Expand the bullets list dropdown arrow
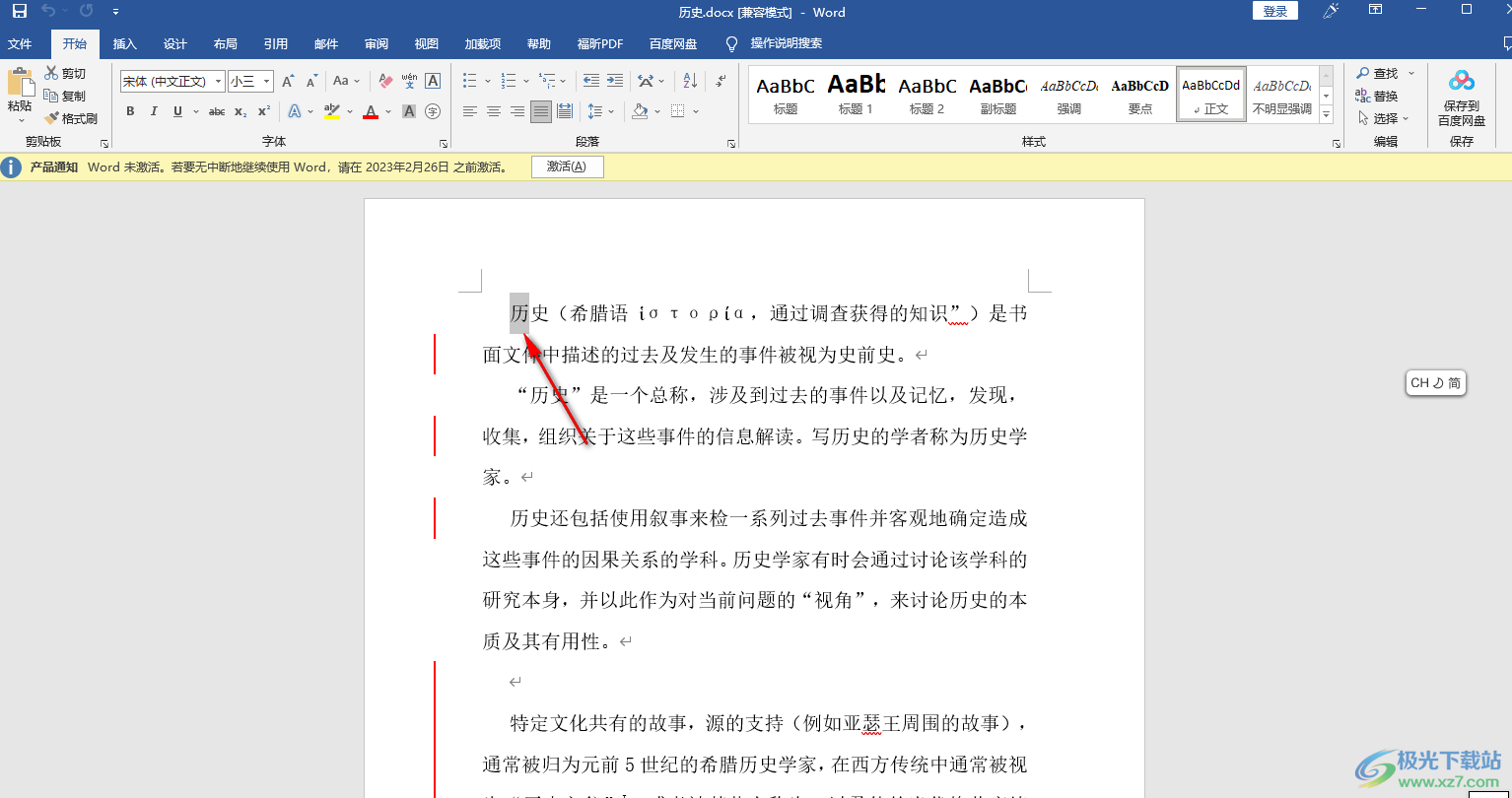Screen dimensions: 1512x798 pyautogui.click(x=487, y=81)
